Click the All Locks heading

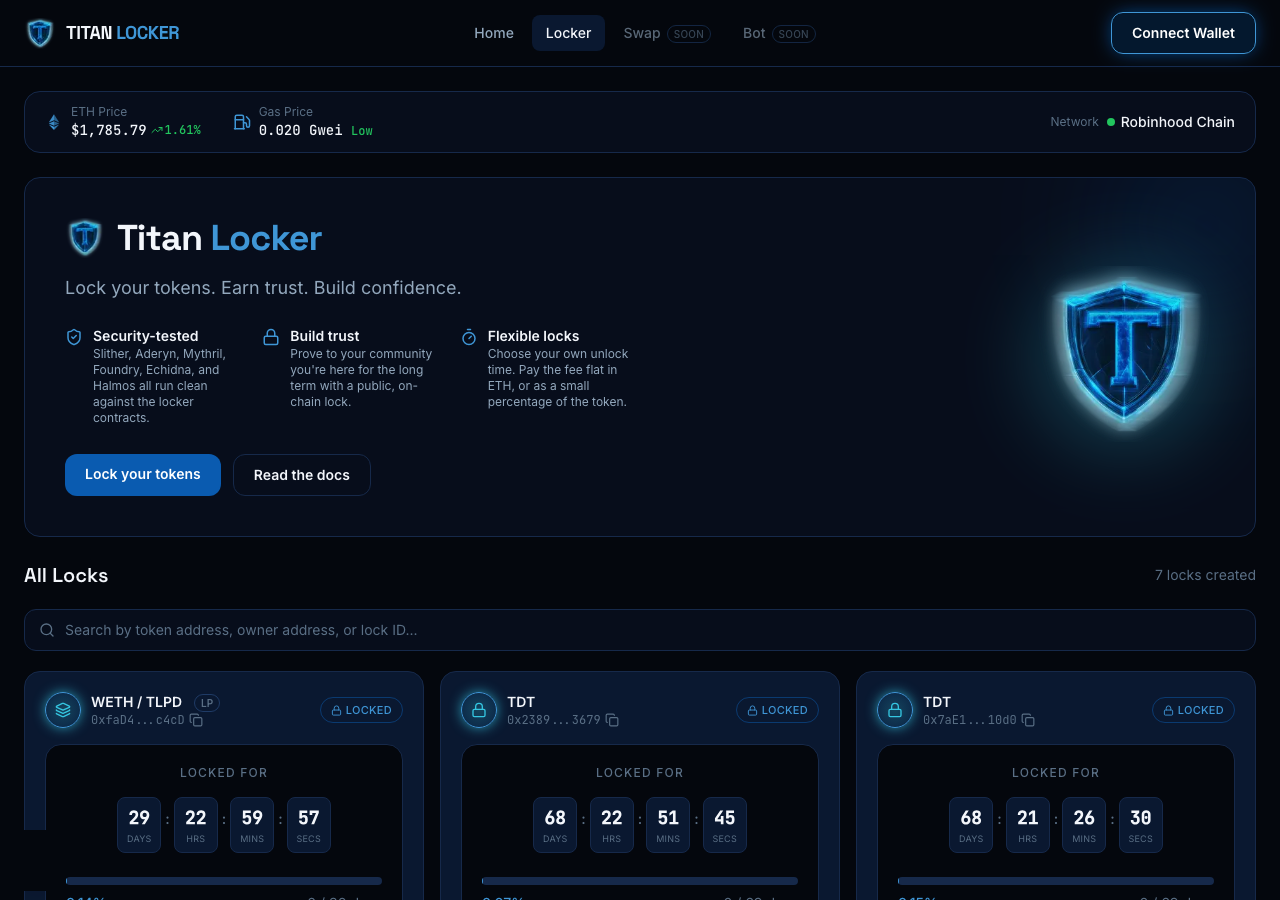point(66,575)
